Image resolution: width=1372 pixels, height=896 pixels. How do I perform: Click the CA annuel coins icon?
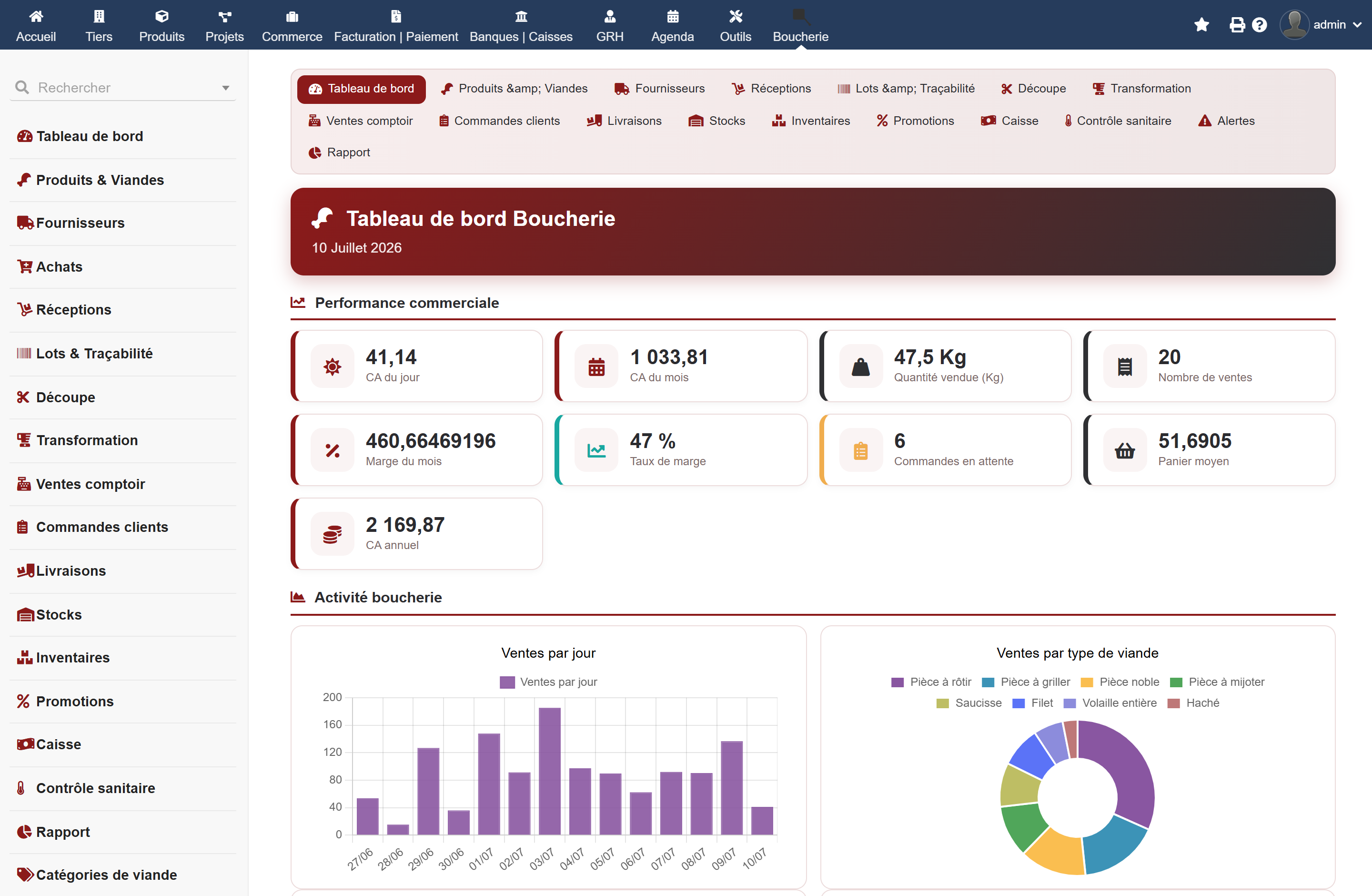(332, 534)
